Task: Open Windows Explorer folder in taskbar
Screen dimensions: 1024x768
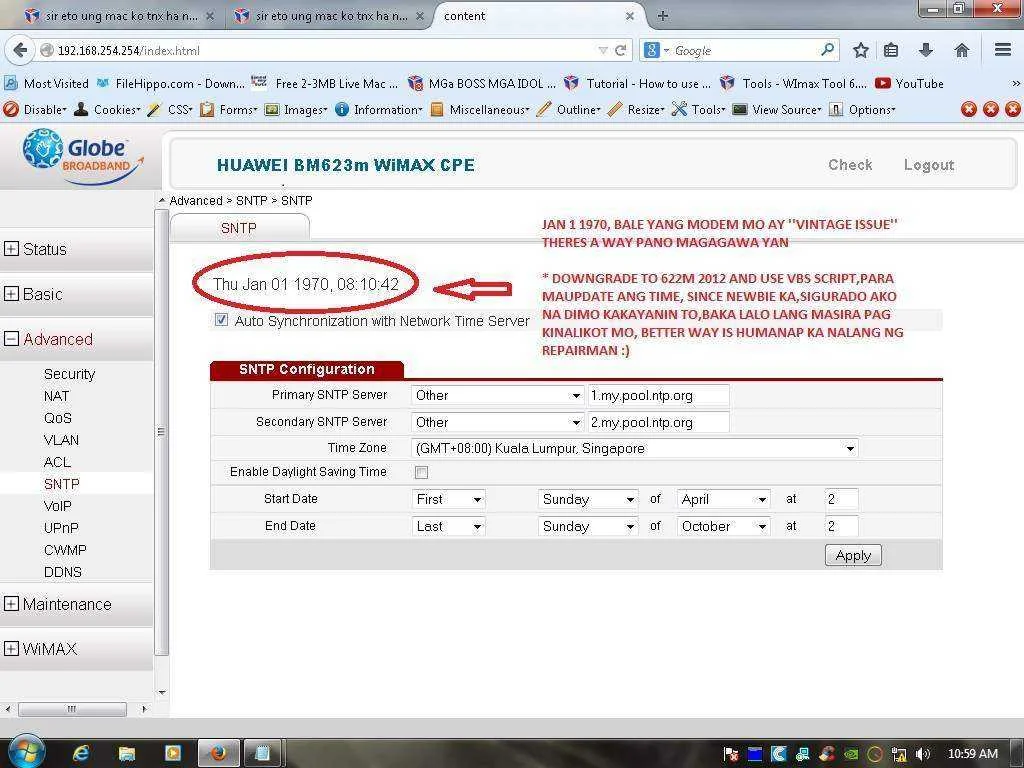Action: tap(127, 754)
